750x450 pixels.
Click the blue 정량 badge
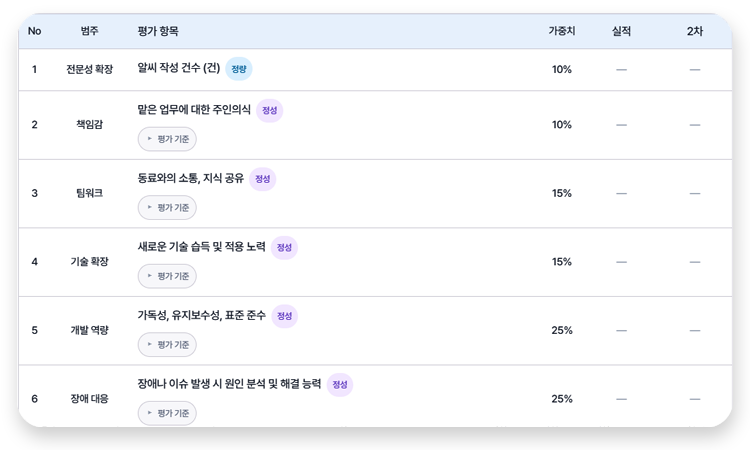239,69
